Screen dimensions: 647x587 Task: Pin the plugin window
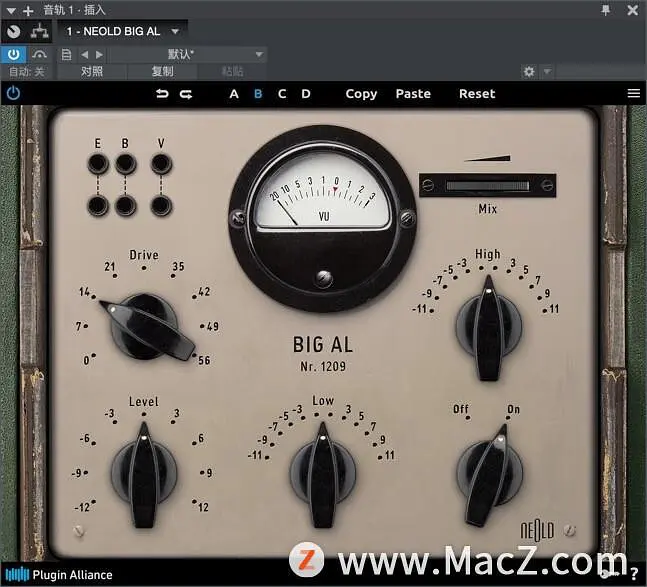point(605,10)
